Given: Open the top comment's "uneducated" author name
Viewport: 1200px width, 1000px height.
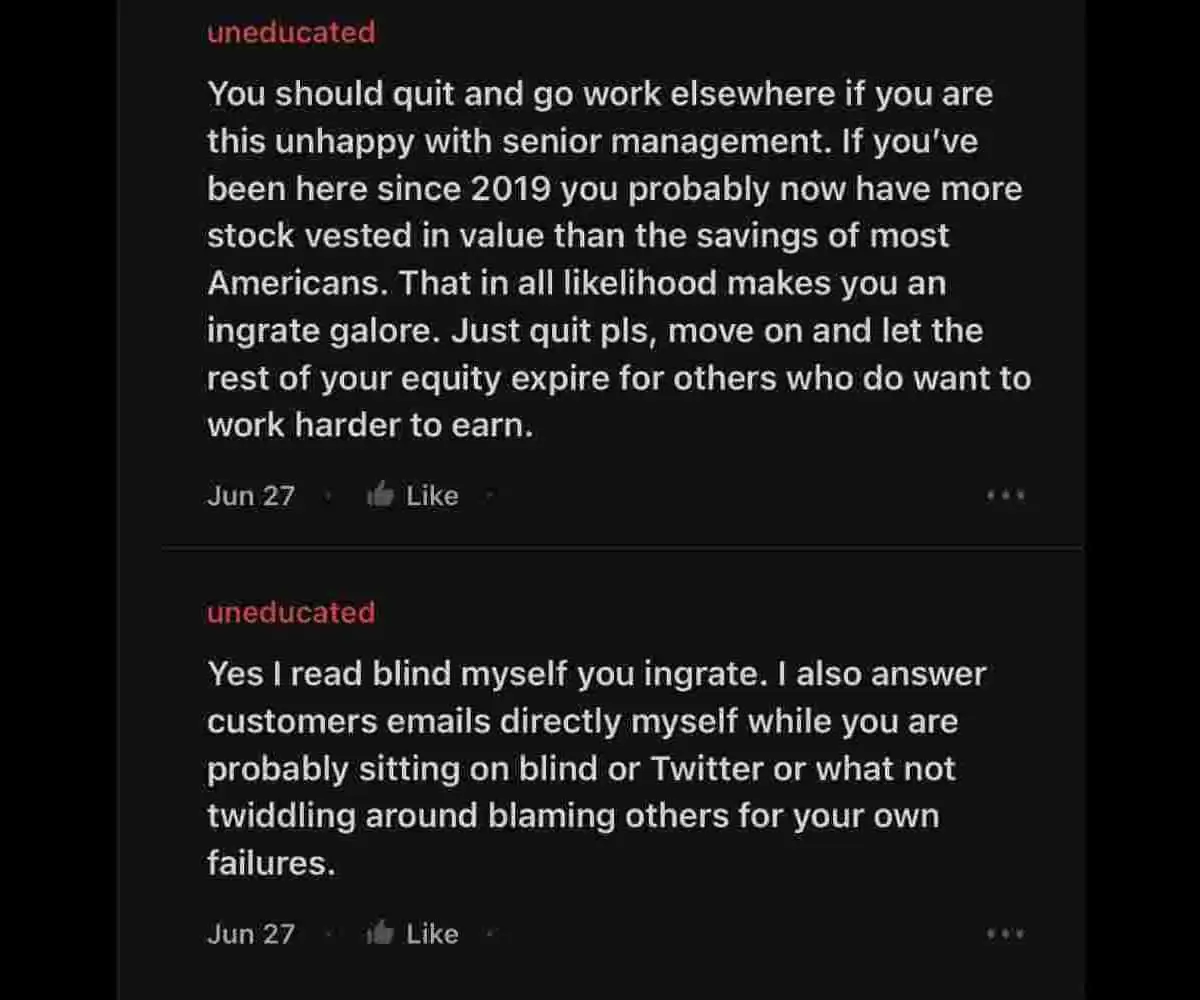Looking at the screenshot, I should [x=291, y=32].
